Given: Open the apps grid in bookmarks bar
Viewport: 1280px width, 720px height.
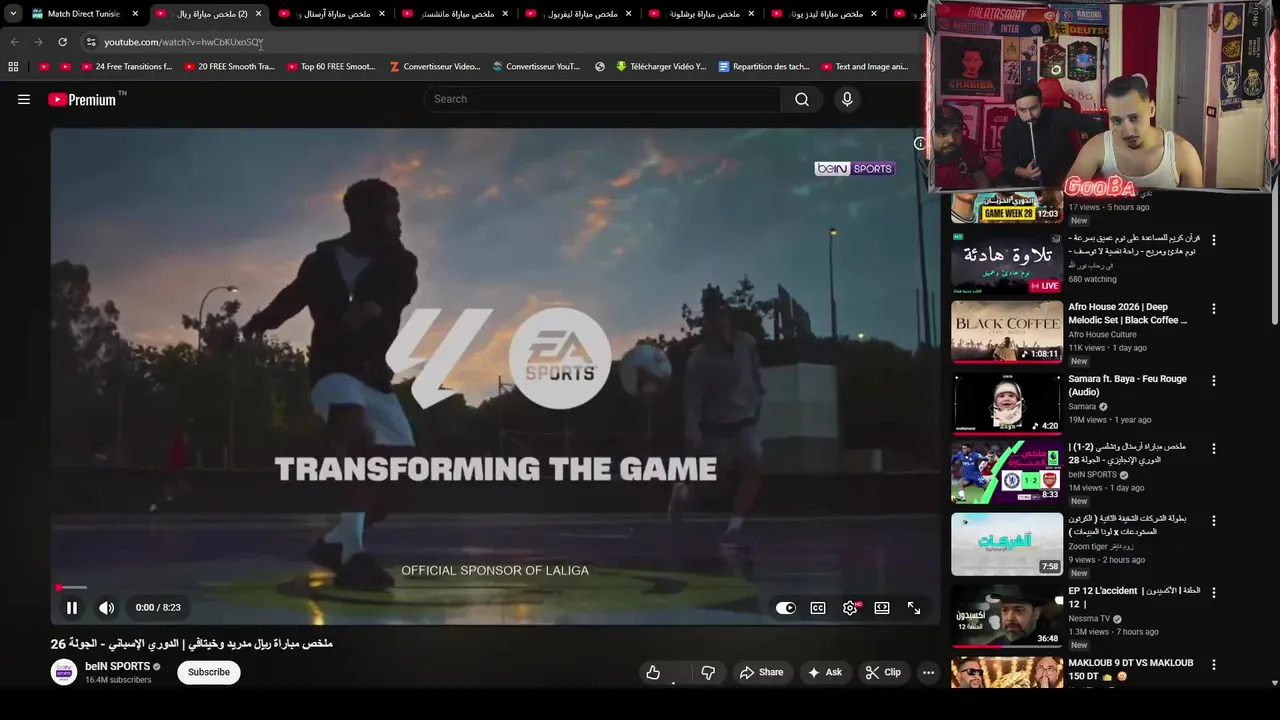Looking at the screenshot, I should click(x=13, y=67).
